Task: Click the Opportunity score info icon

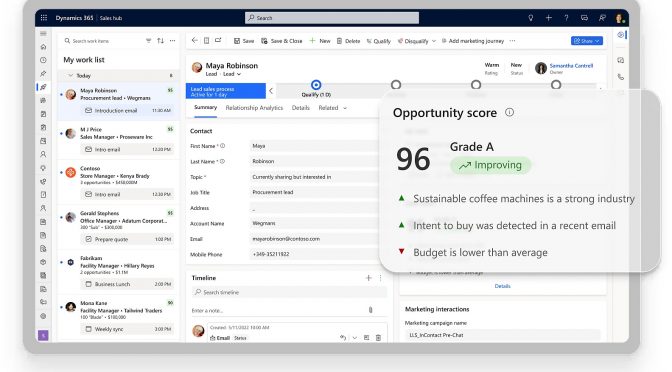Action: [x=509, y=112]
